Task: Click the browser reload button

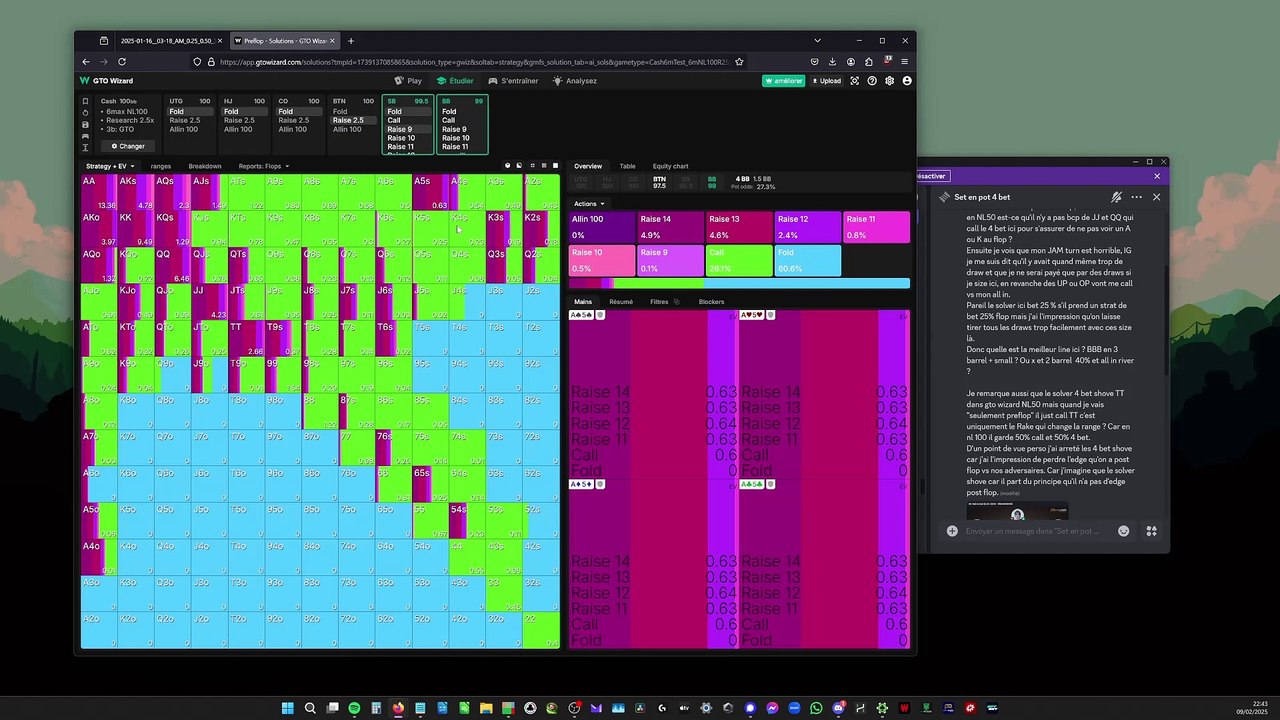Action: tap(122, 62)
